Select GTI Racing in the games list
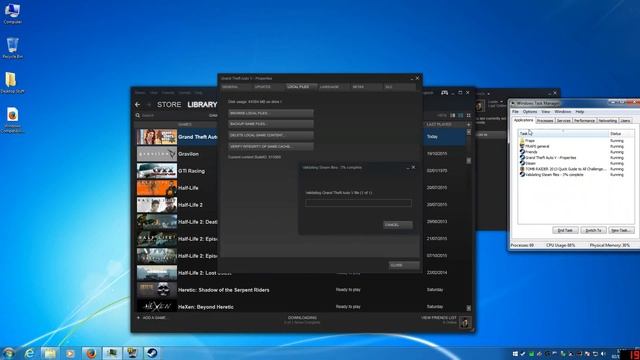640x360 pixels. click(191, 171)
